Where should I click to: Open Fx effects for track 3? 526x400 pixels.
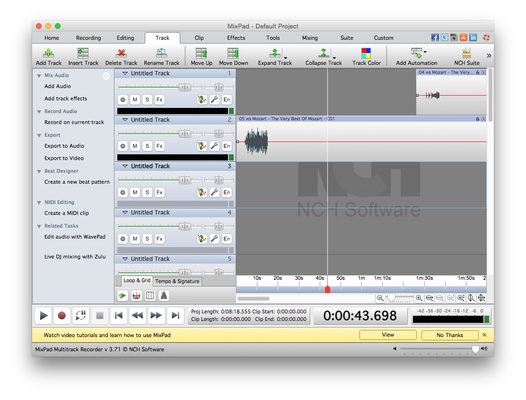(x=159, y=192)
